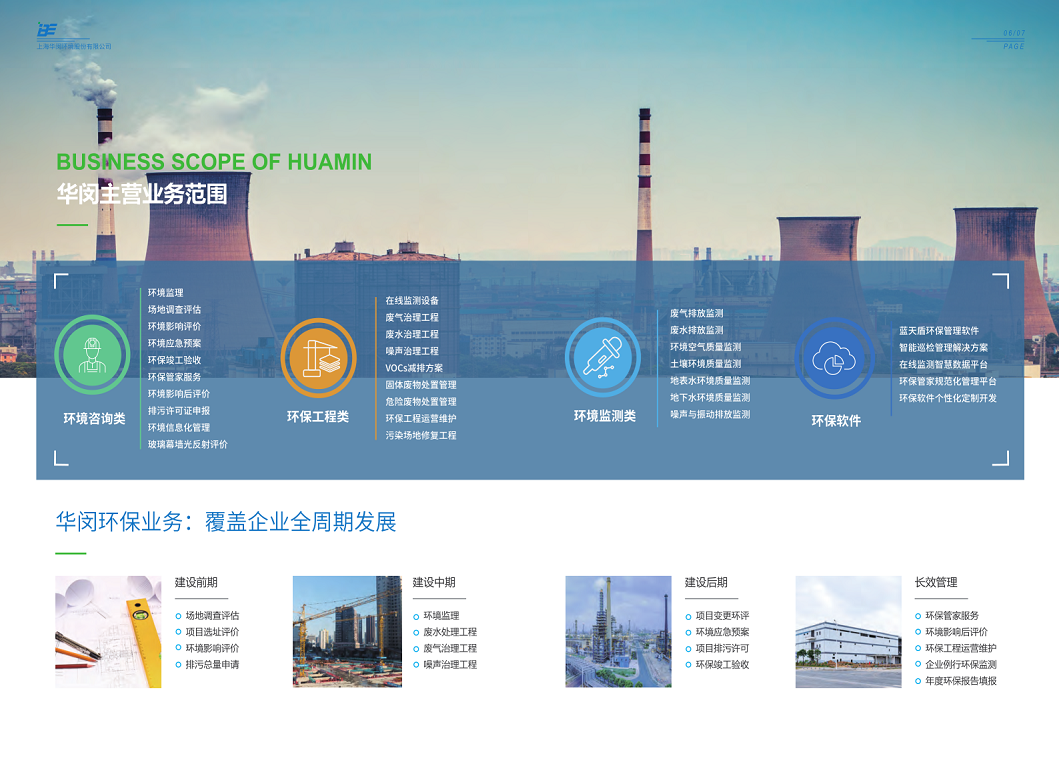Select 年度环保报告填报 under 长效管理

960,681
